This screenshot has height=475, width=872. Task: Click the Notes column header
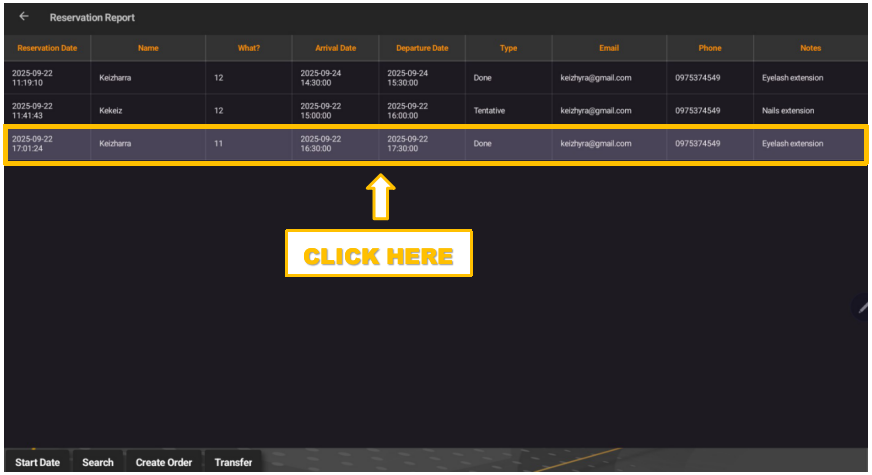click(x=810, y=48)
